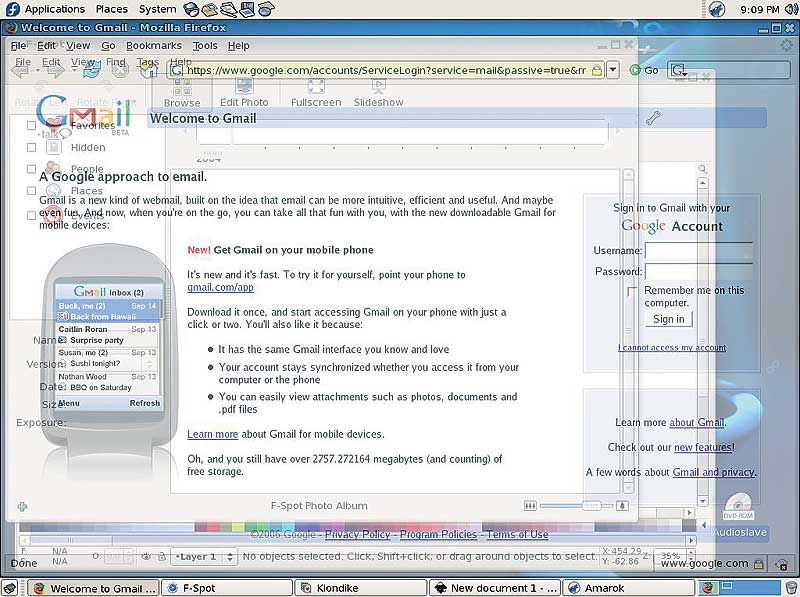Open the Layer 1 dropdown in Inkscape
This screenshot has height=597, width=800.
[204, 557]
